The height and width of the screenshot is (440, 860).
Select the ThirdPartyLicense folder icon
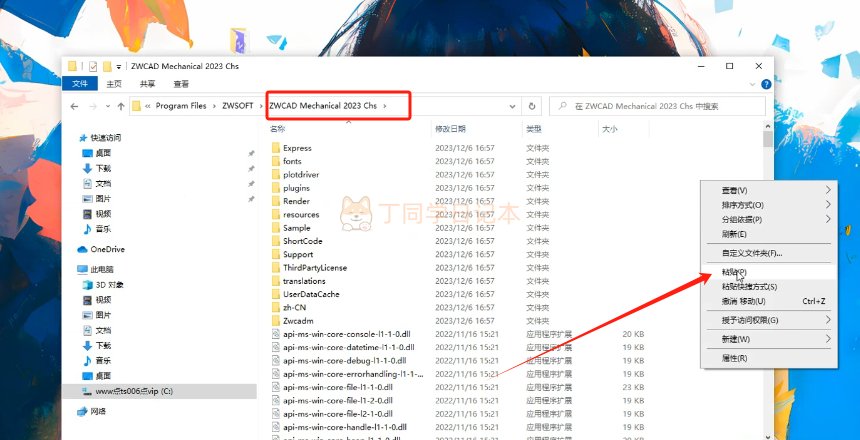pyautogui.click(x=276, y=268)
